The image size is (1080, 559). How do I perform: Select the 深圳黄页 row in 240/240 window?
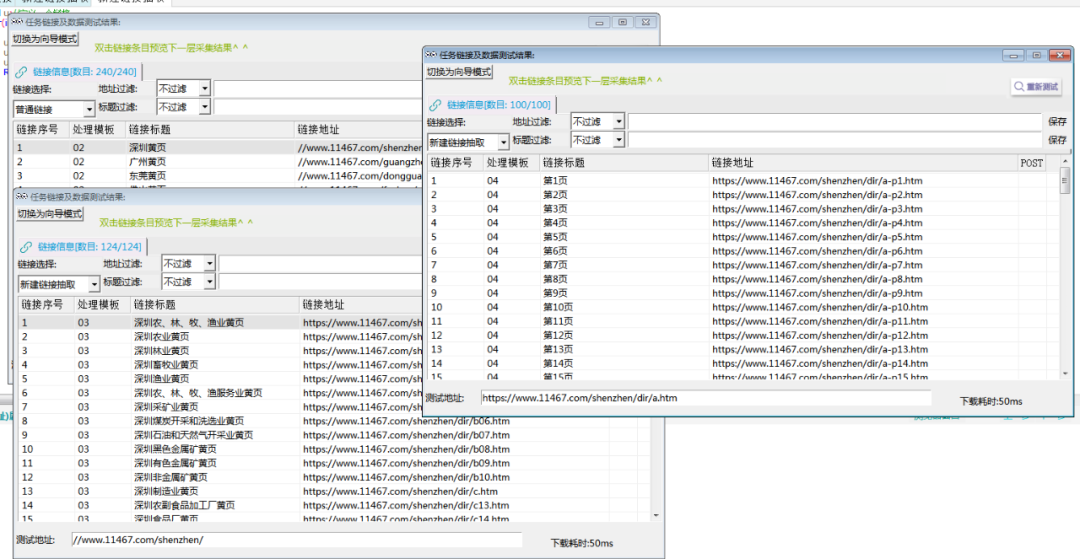click(x=218, y=147)
